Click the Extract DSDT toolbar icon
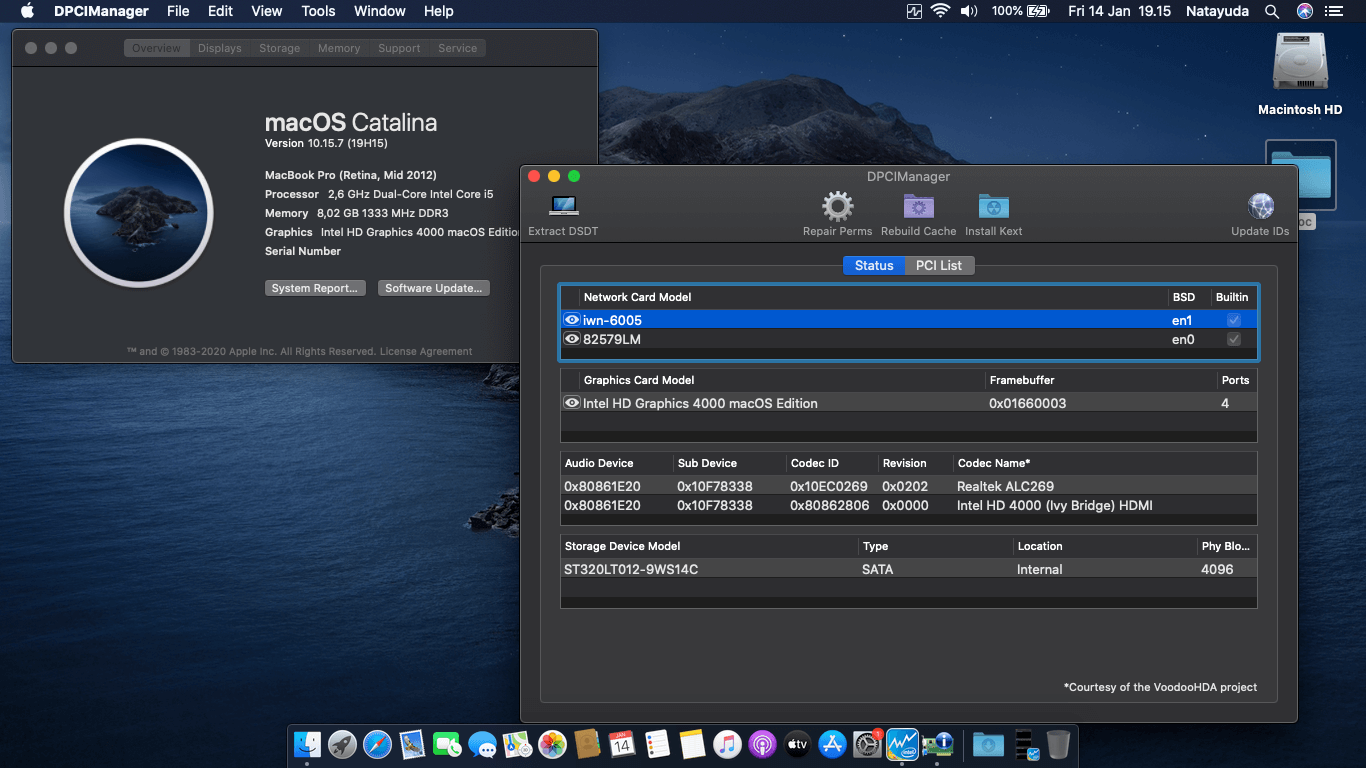The image size is (1366, 768). [x=563, y=207]
